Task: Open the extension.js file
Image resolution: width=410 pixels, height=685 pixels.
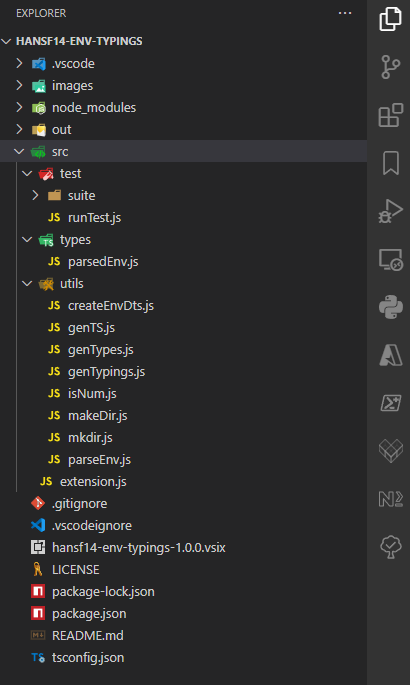Action: click(x=183, y=481)
